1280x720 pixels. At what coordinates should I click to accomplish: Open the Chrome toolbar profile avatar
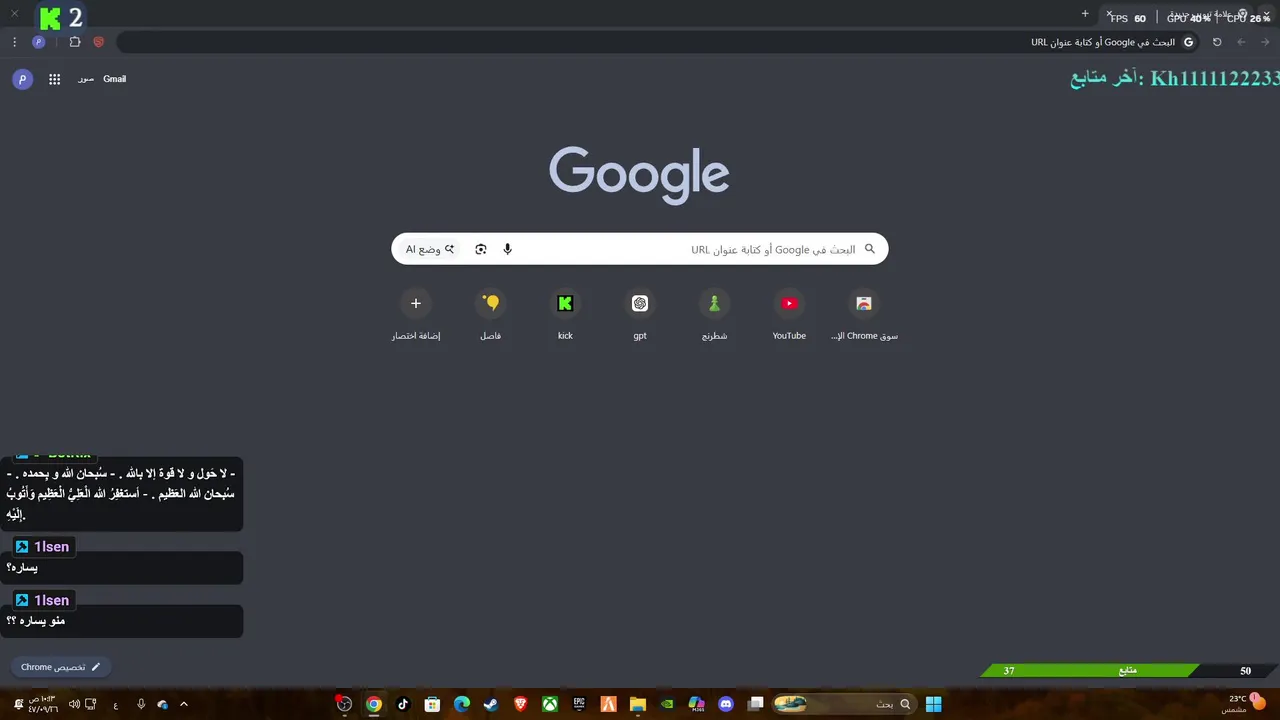coord(39,42)
